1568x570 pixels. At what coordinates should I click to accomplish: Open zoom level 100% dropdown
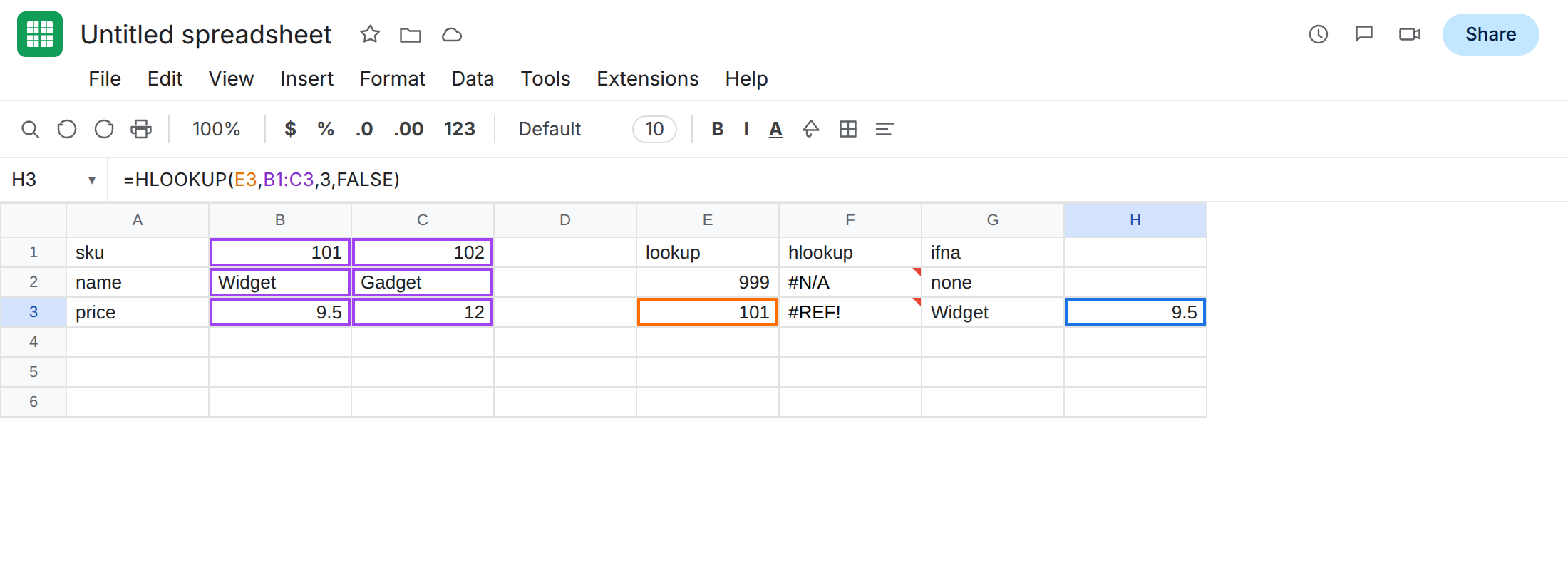(x=216, y=129)
